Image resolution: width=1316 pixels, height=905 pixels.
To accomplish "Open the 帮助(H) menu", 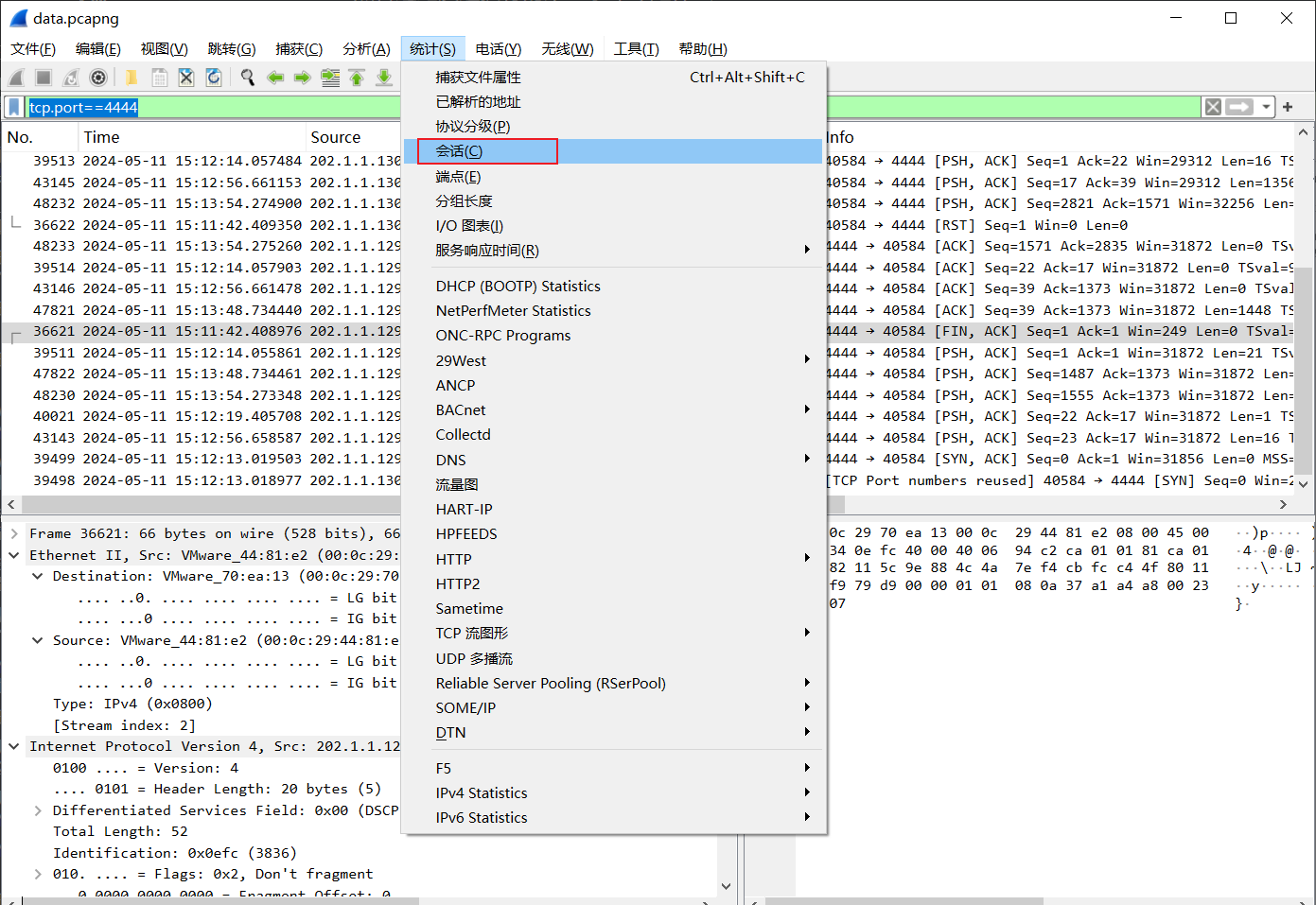I will (x=703, y=49).
